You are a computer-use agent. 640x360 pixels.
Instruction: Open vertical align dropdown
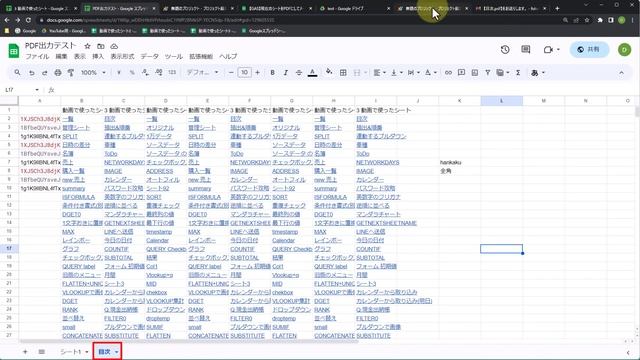pos(396,73)
